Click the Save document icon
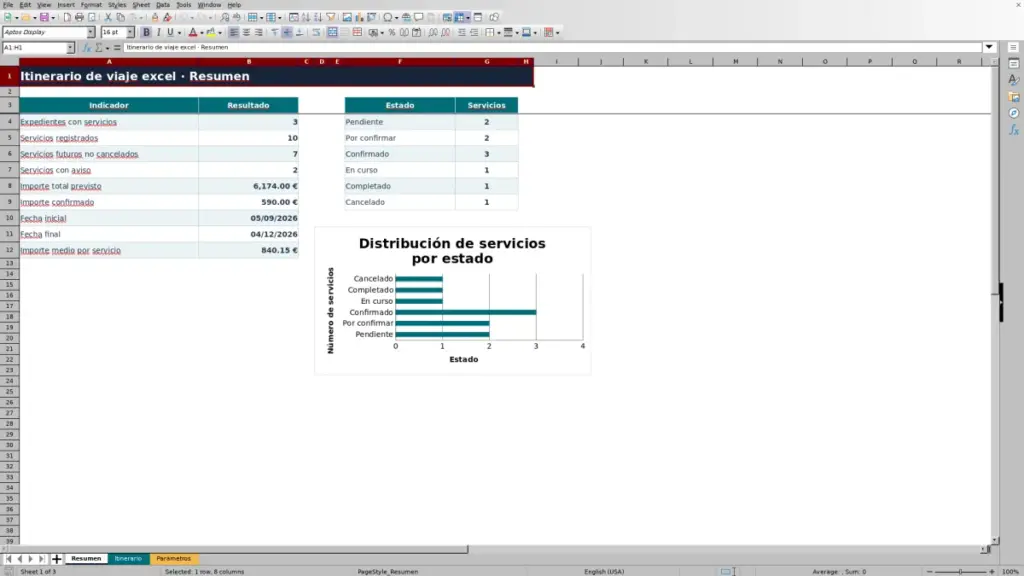This screenshot has width=1024, height=576. (44, 18)
